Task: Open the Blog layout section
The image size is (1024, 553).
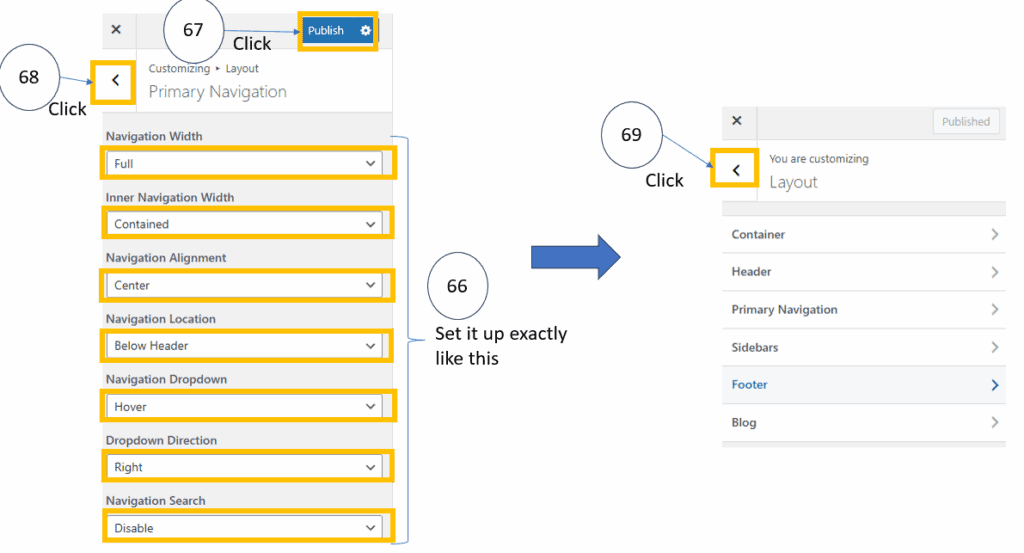Action: (862, 423)
